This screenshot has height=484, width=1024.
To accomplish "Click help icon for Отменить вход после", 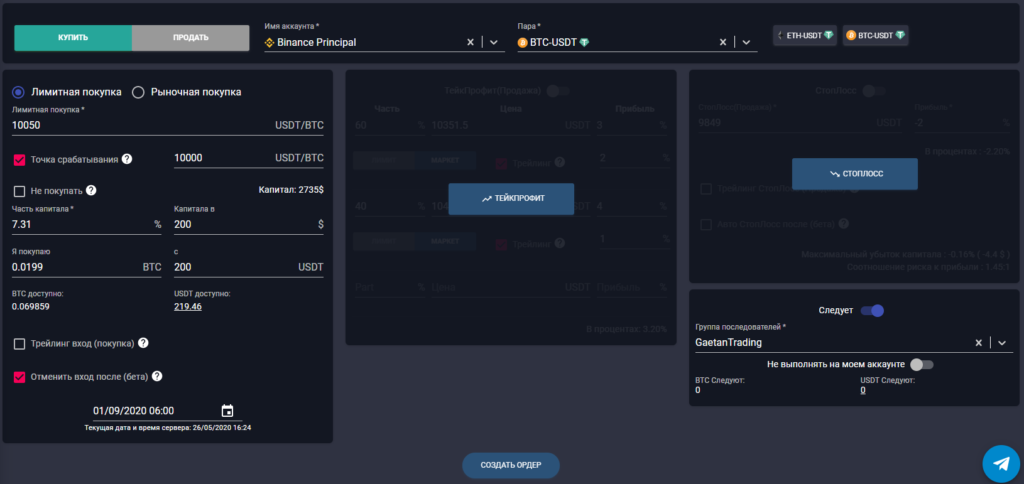I will (157, 377).
